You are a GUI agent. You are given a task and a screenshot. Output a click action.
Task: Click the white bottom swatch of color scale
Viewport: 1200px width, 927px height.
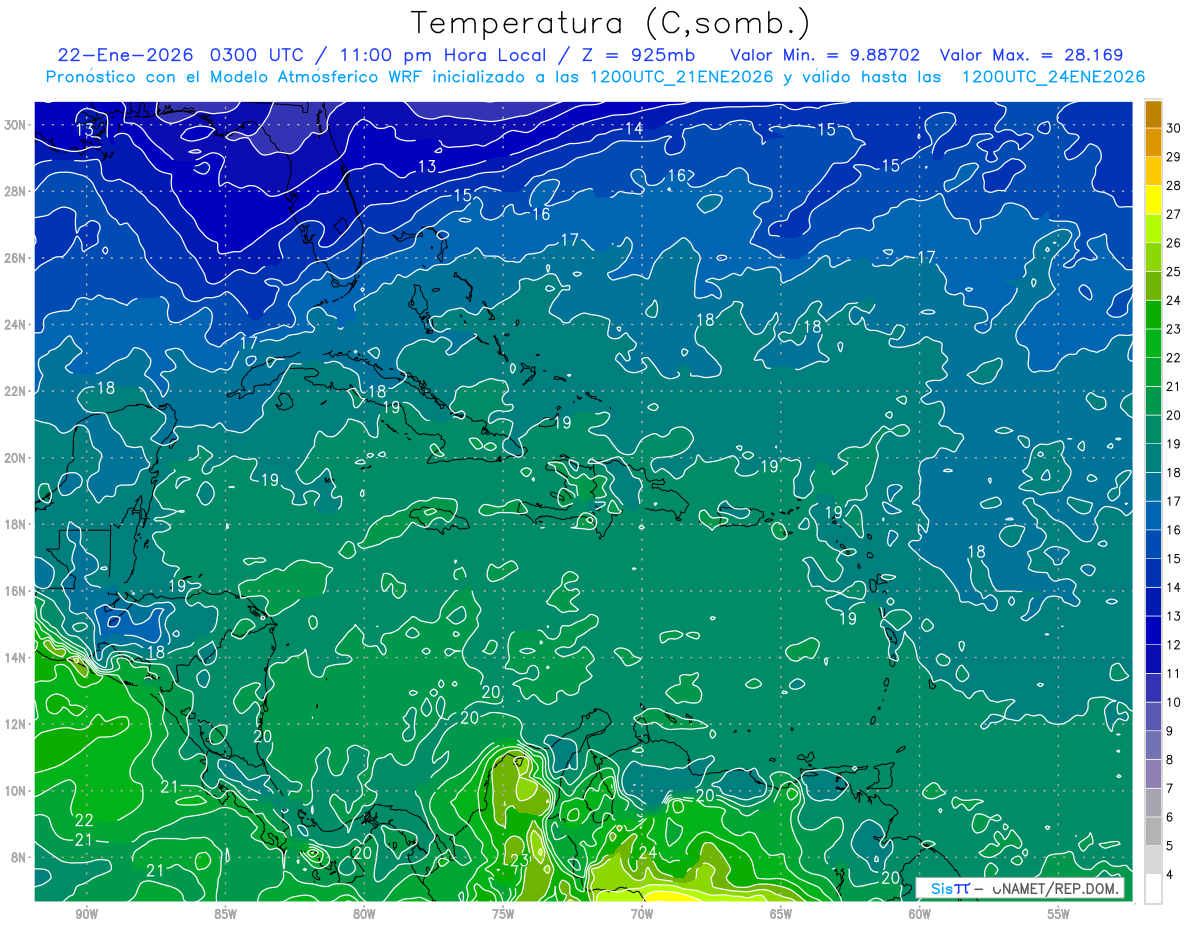point(1153,889)
